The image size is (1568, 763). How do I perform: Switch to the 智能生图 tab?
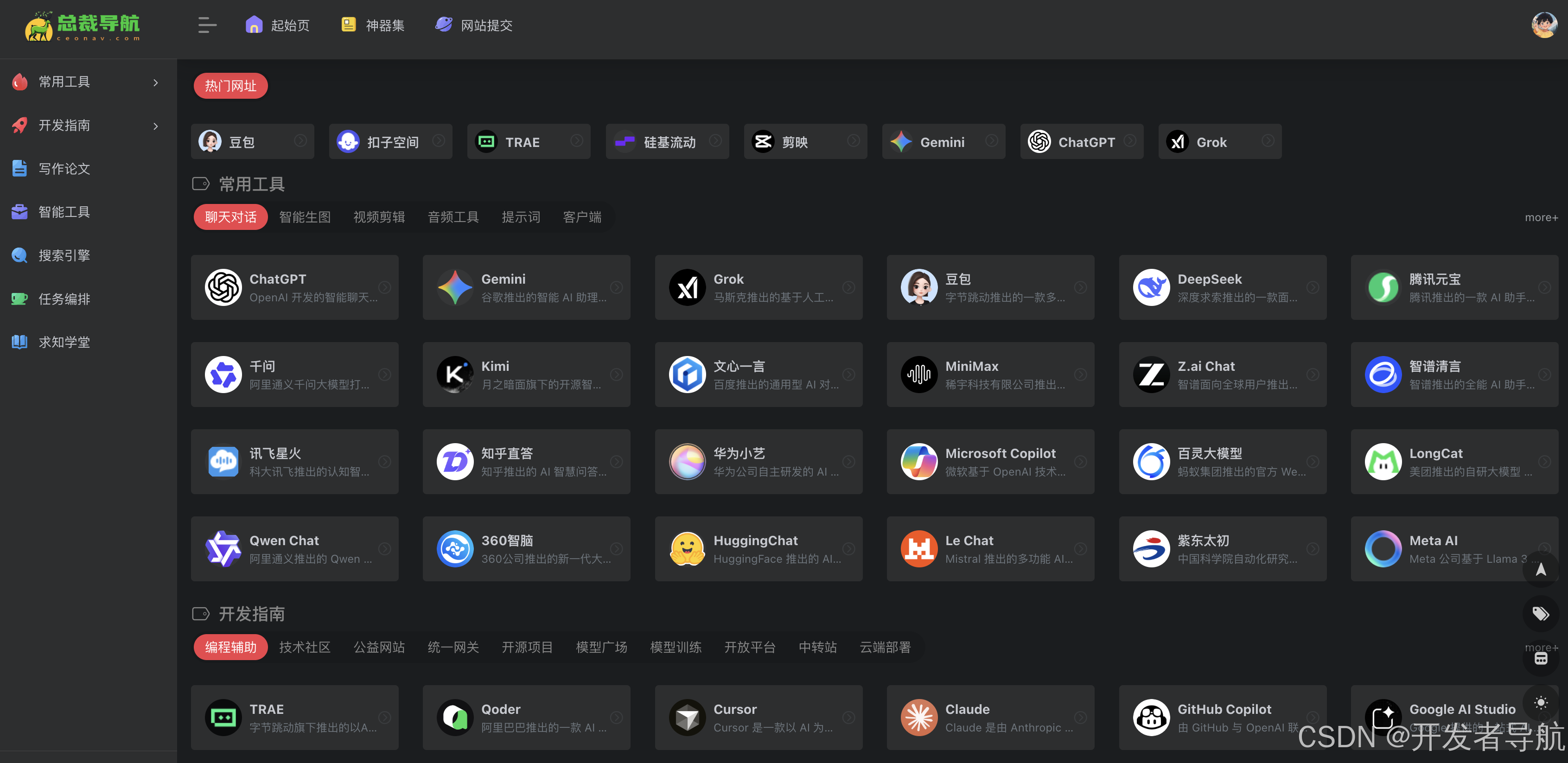point(305,217)
